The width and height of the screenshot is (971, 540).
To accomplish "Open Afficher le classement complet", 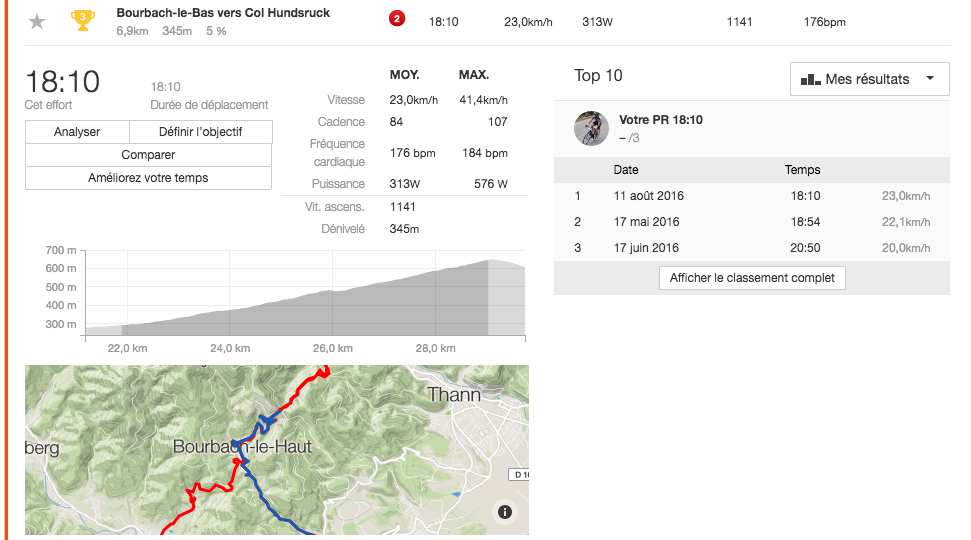I will click(752, 278).
